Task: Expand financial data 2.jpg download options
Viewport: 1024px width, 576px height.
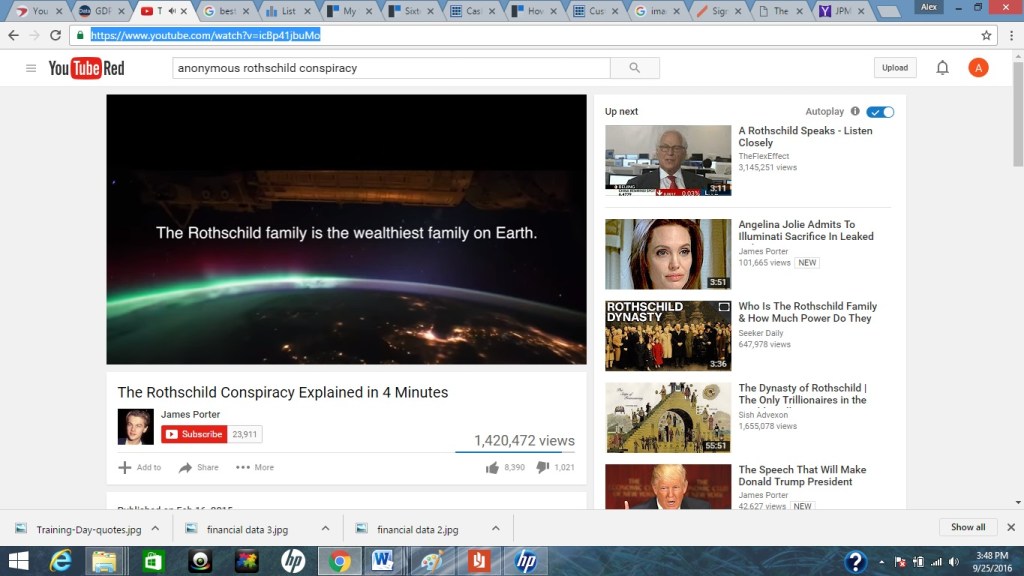Action: pyautogui.click(x=495, y=528)
